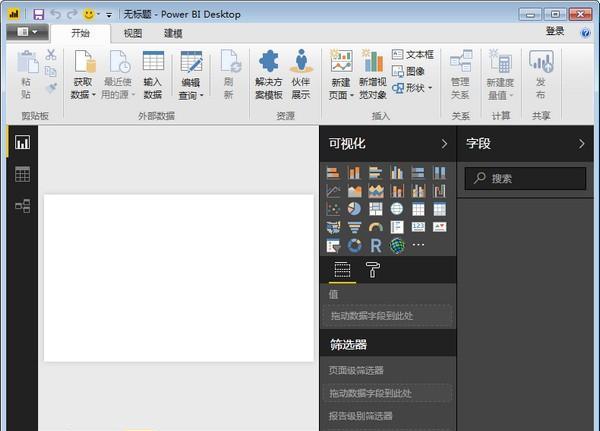The image size is (600, 431).
Task: Select the gauge visual
Action: 375,227
